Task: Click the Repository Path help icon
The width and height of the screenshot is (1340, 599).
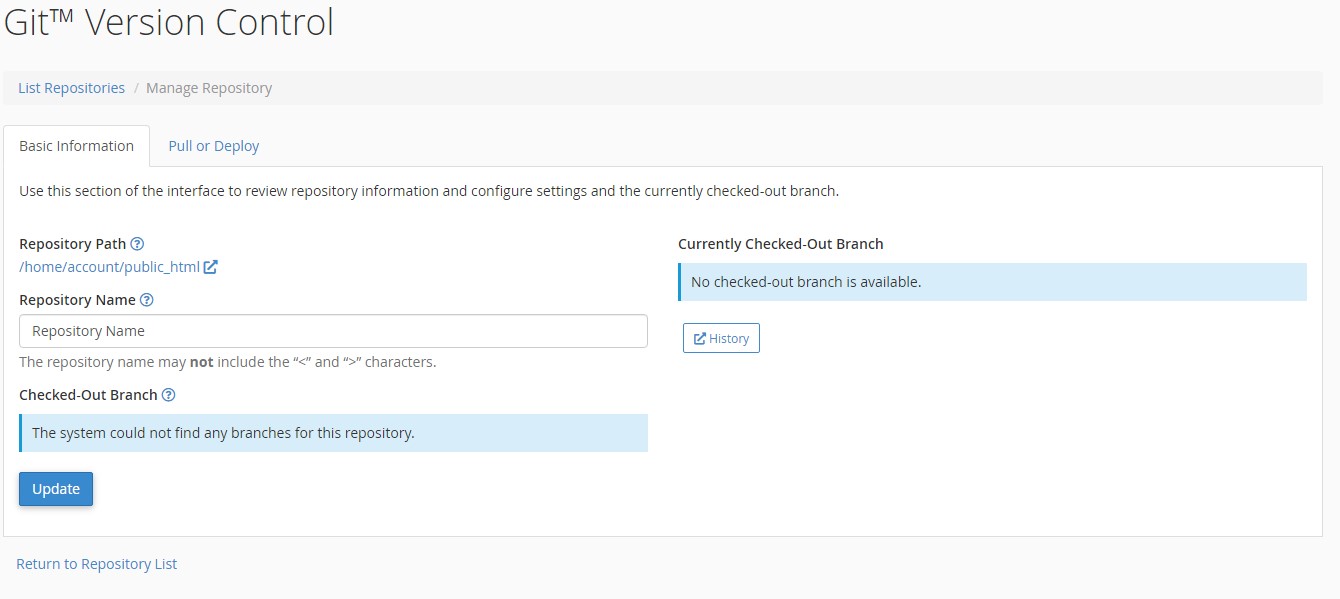Action: pyautogui.click(x=137, y=243)
